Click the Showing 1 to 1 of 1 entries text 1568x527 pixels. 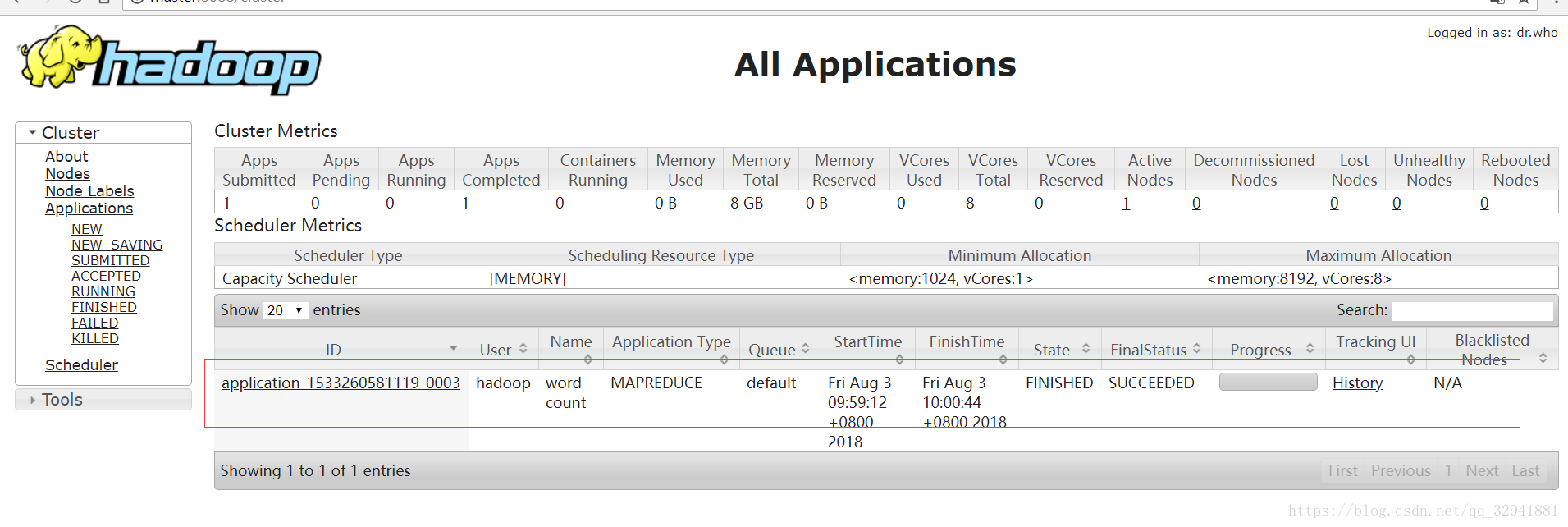tap(316, 470)
